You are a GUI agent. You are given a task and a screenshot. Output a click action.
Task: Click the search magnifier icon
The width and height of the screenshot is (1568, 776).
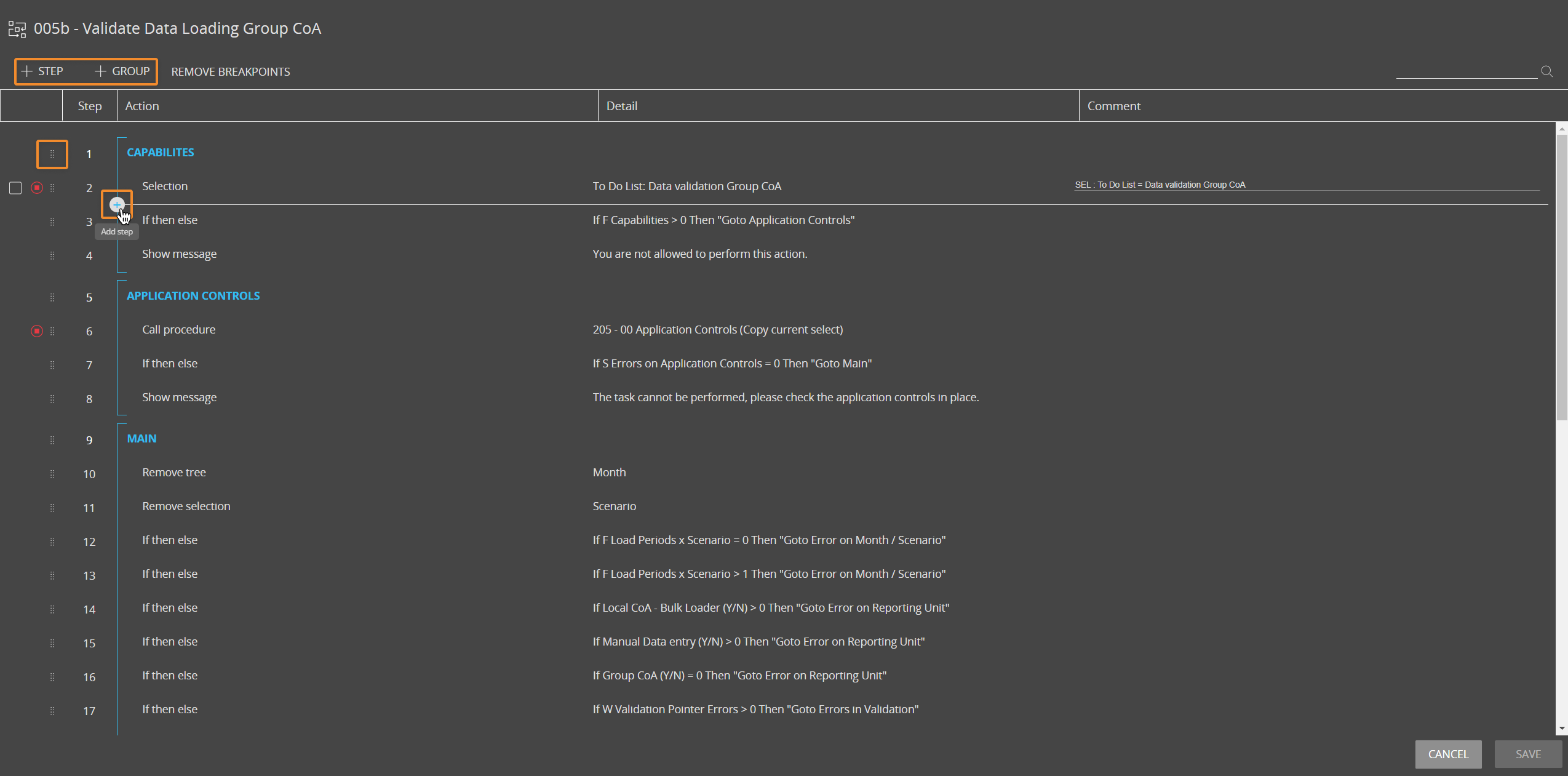1546,71
